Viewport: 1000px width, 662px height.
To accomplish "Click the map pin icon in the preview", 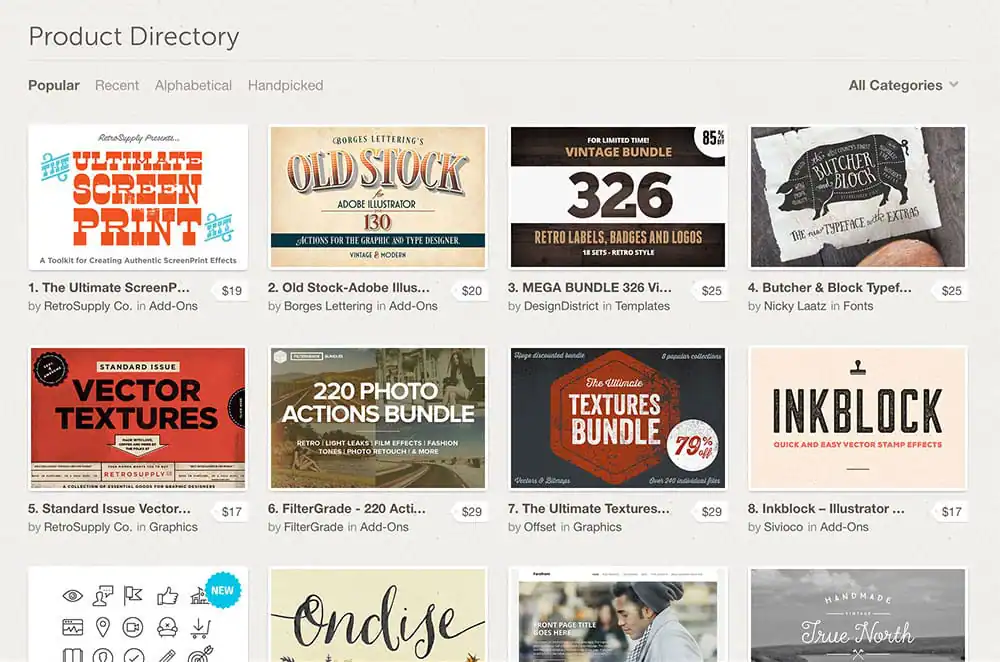I will tap(102, 627).
